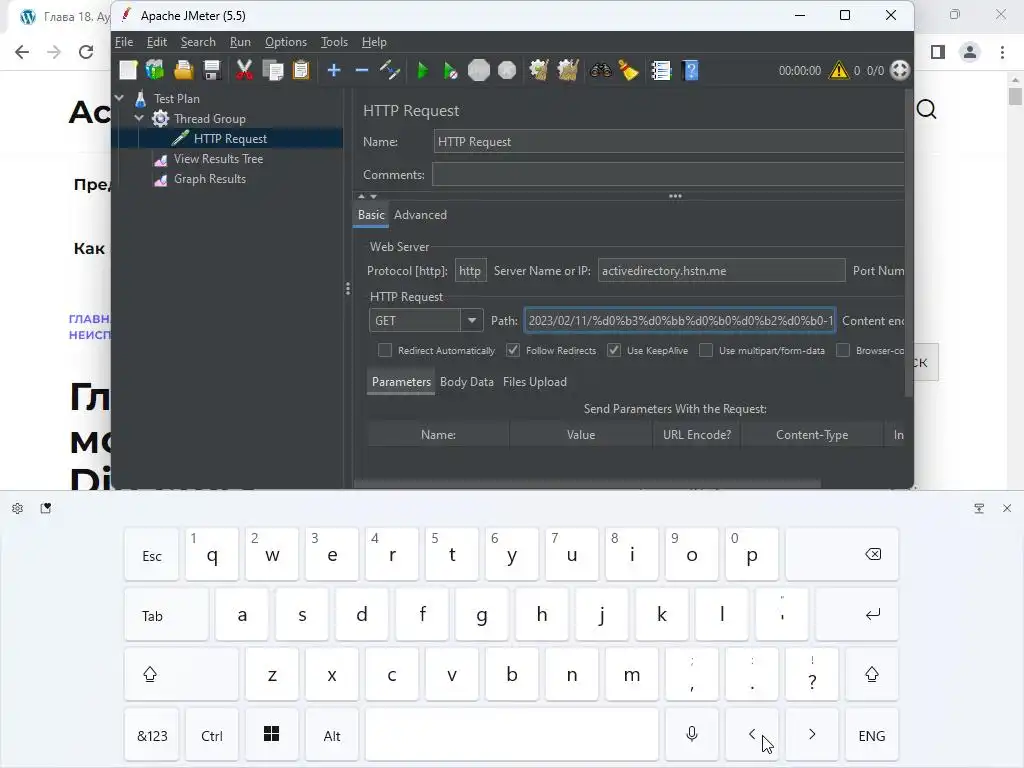Viewport: 1024px width, 768px height.
Task: Open the Run menu
Action: point(240,42)
